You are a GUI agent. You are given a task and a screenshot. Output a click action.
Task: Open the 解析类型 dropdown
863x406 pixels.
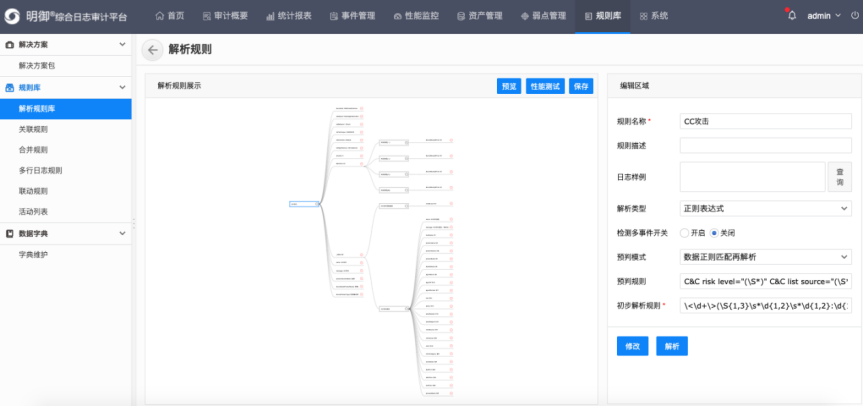tap(765, 208)
